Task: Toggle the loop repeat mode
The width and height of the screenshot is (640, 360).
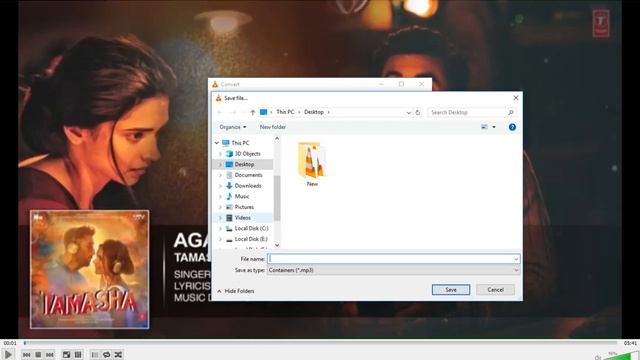Action: pyautogui.click(x=107, y=355)
